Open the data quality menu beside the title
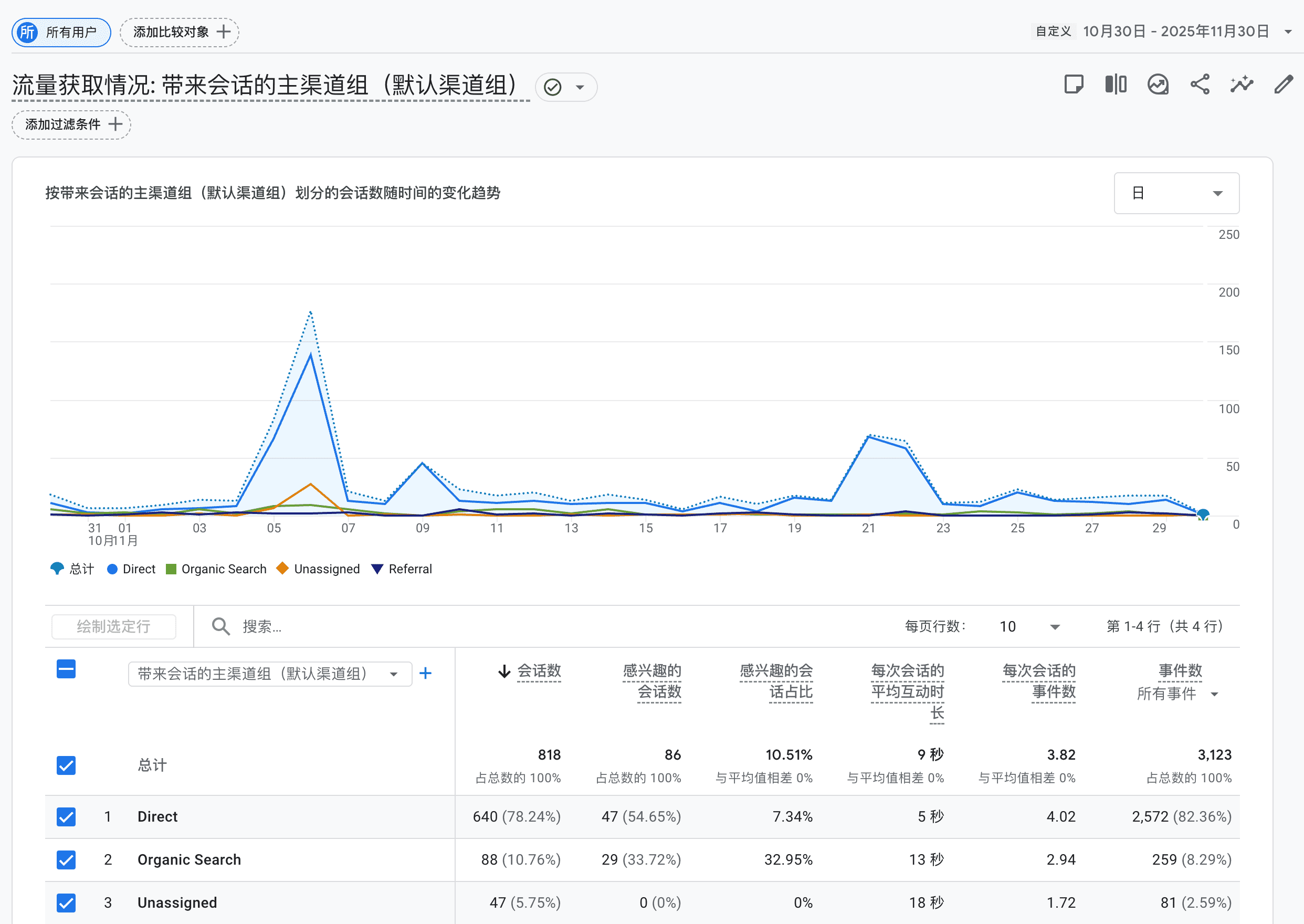Image resolution: width=1304 pixels, height=924 pixels. [565, 87]
